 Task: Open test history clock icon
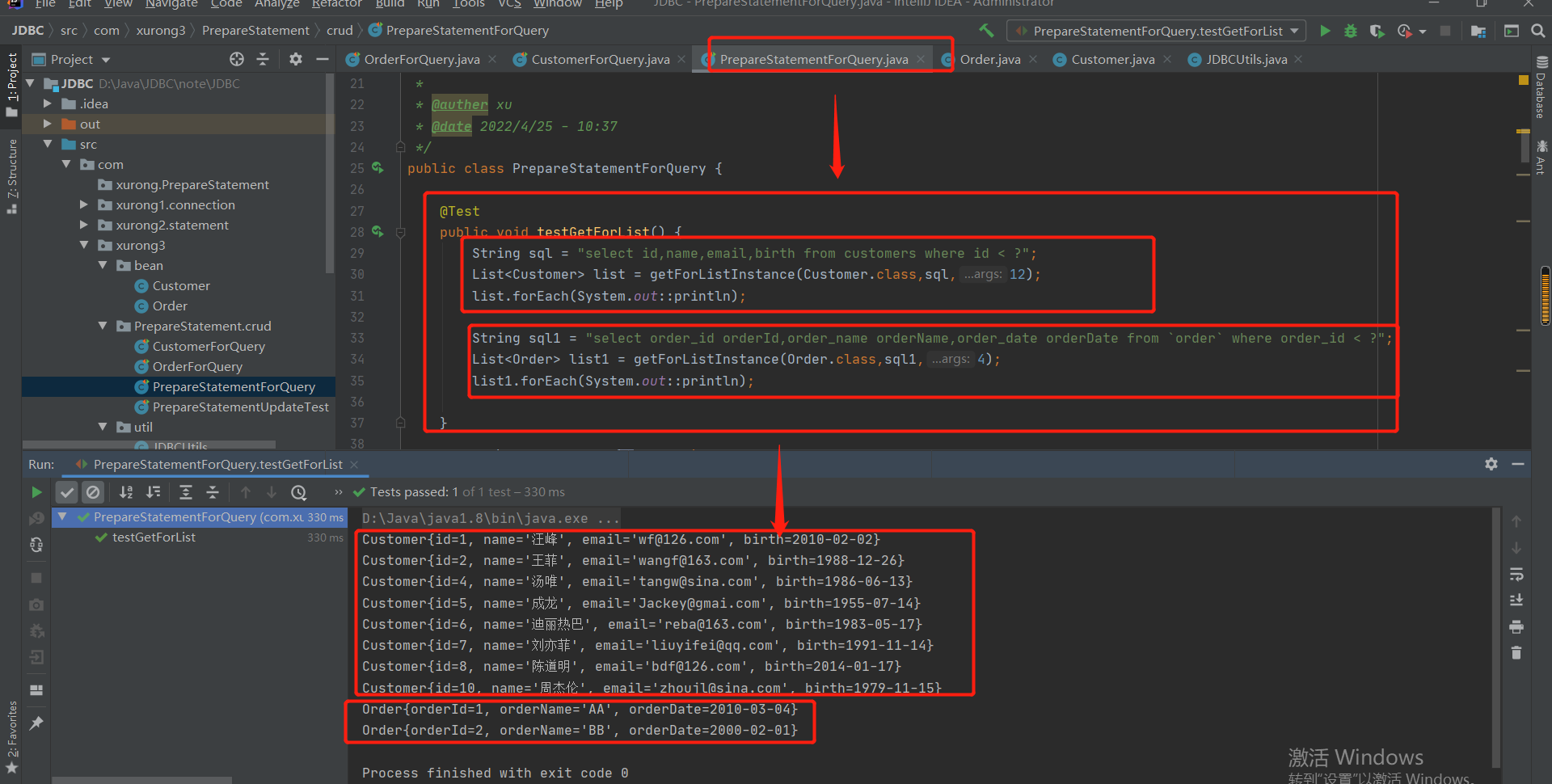(299, 491)
